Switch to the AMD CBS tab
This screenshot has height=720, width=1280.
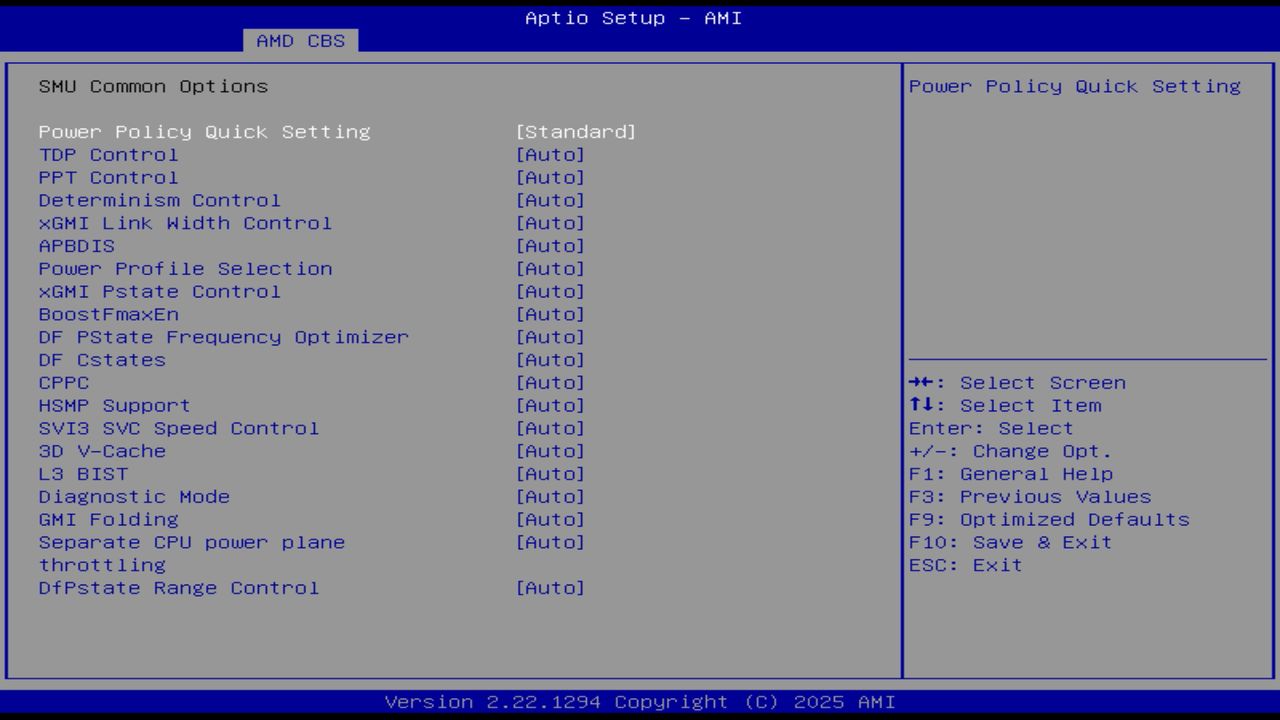300,41
